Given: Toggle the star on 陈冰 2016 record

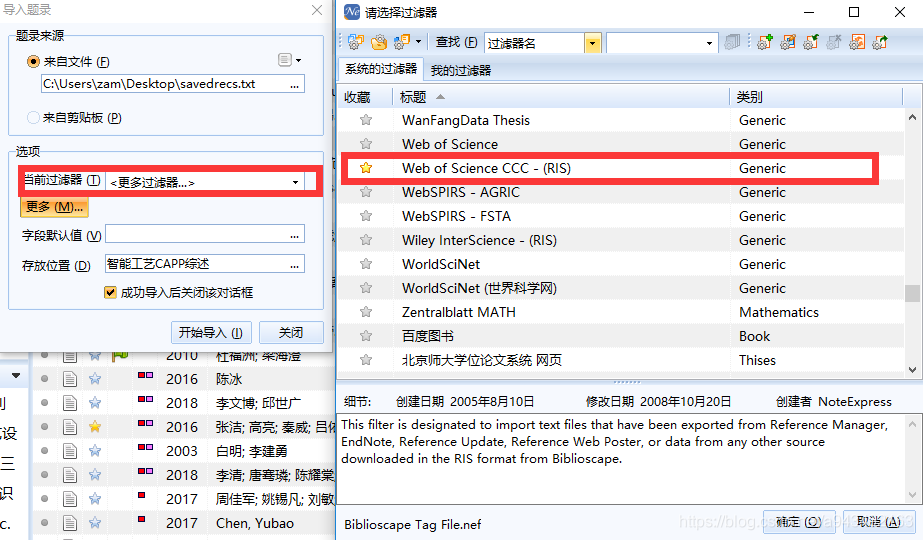Looking at the screenshot, I should 95,379.
